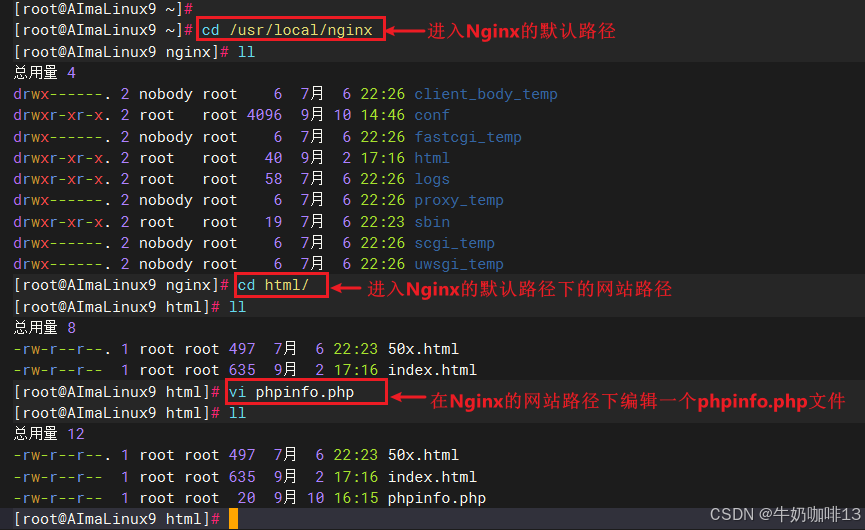This screenshot has height=530, width=865.
Task: Click the 'cd html/' command text
Action: pyautogui.click(x=273, y=285)
